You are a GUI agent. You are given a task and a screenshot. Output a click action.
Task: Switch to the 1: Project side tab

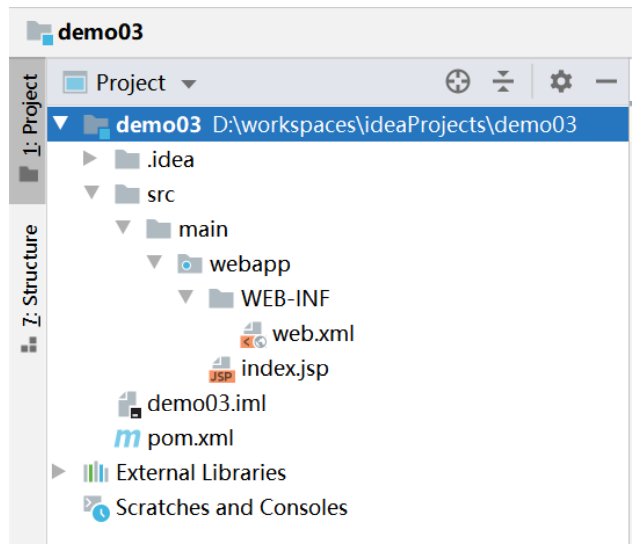point(28,130)
